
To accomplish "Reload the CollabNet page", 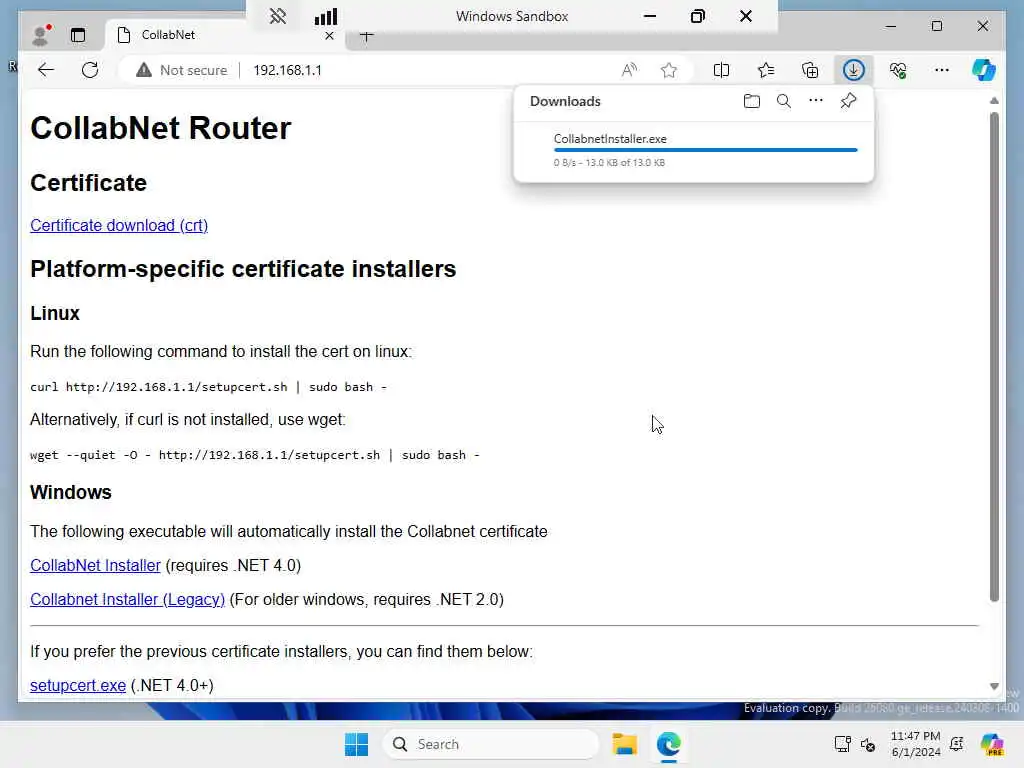I will [x=90, y=70].
